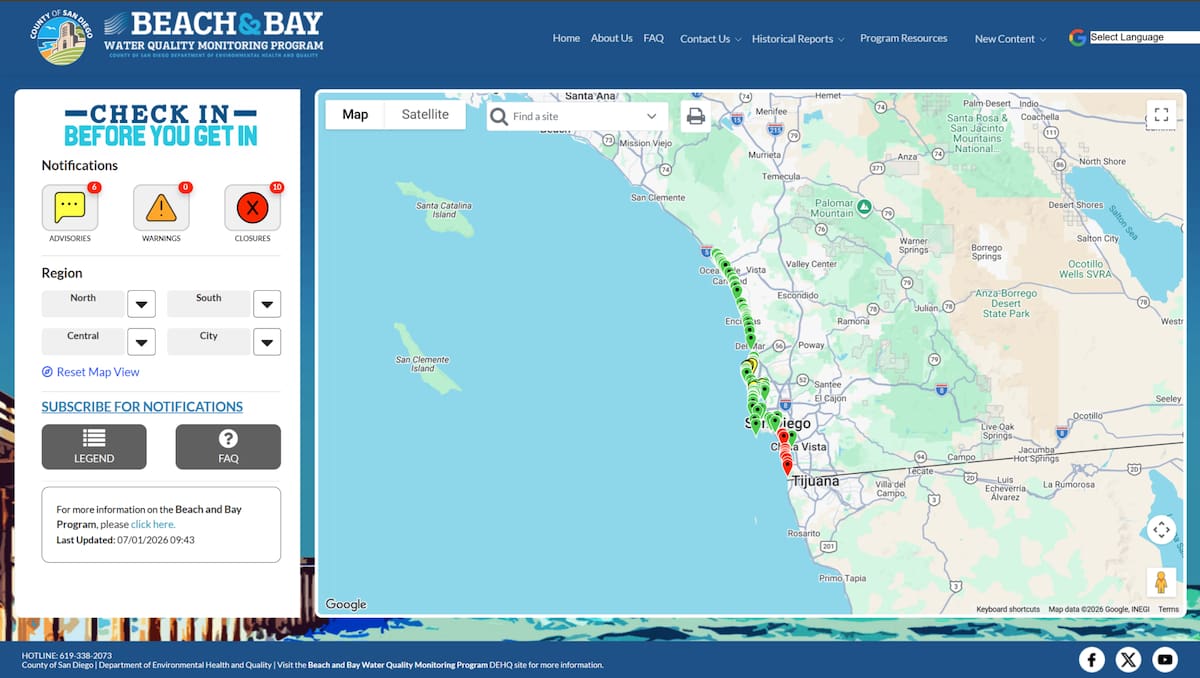Click the Beach & Bay program logo
The height and width of the screenshot is (678, 1200).
214,34
